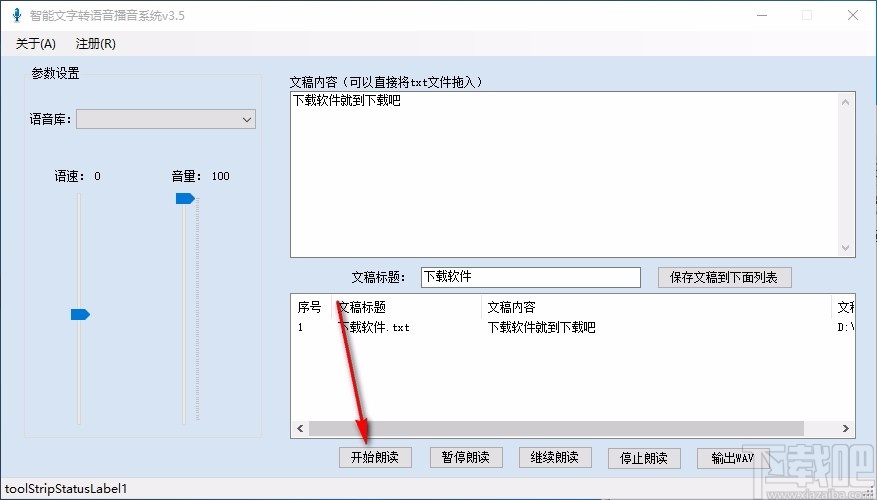Click the 开始朗读 button

tap(375, 457)
